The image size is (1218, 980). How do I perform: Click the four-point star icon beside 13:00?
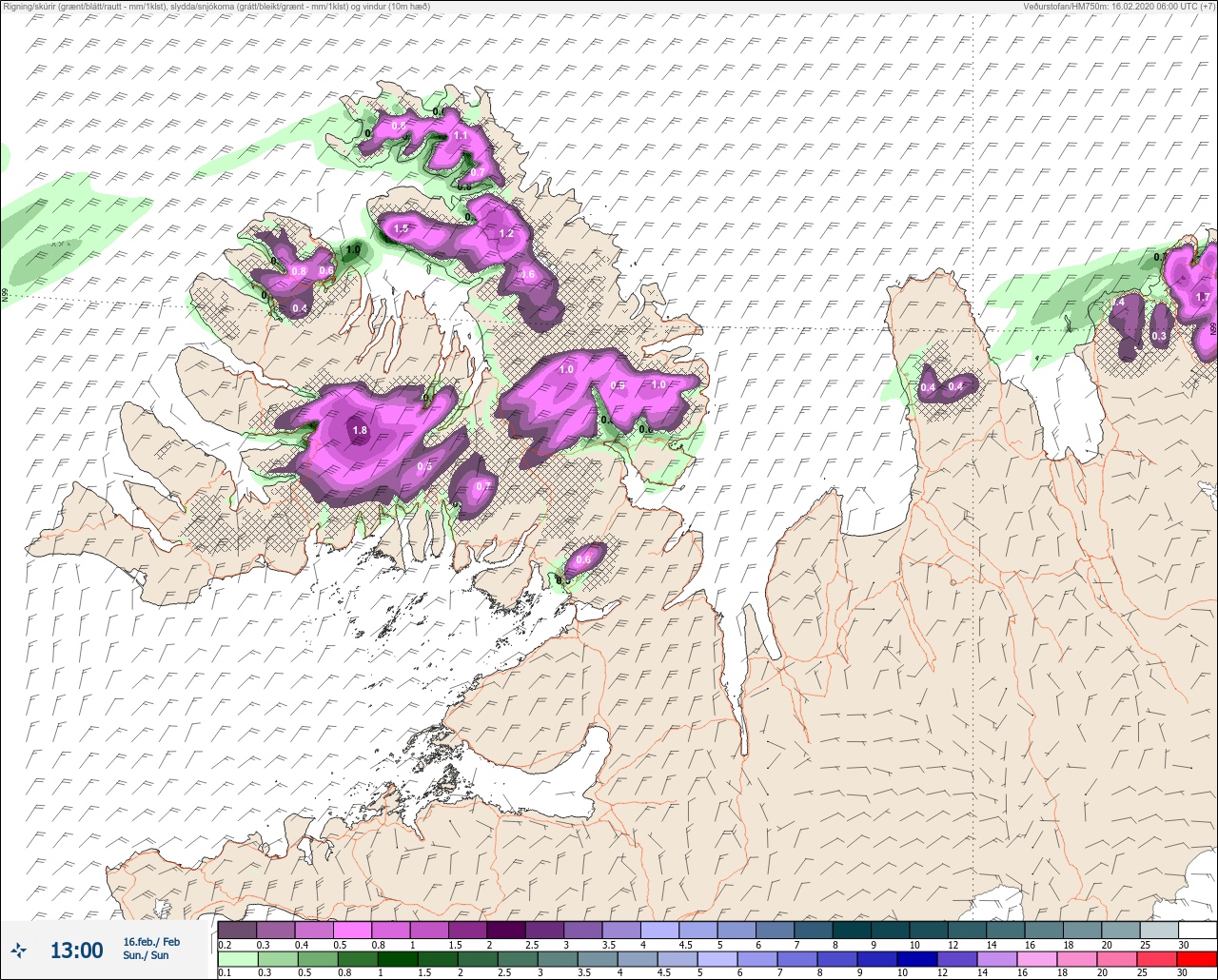18,950
